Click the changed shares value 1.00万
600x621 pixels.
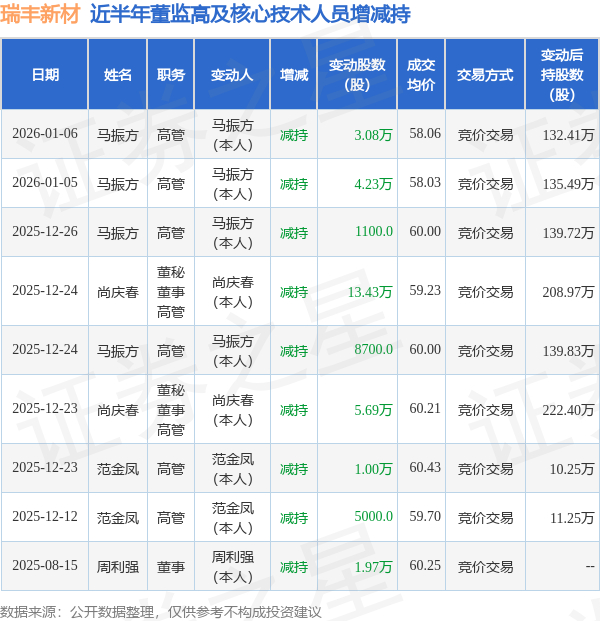pos(373,469)
